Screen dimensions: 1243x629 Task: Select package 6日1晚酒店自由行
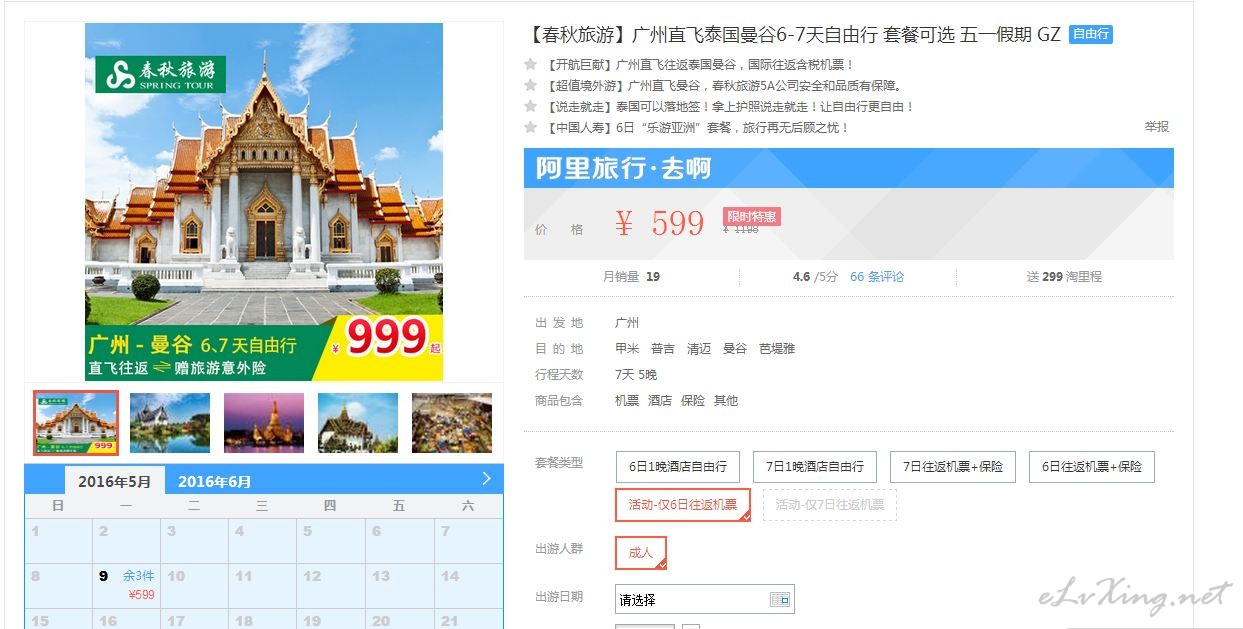[x=678, y=467]
